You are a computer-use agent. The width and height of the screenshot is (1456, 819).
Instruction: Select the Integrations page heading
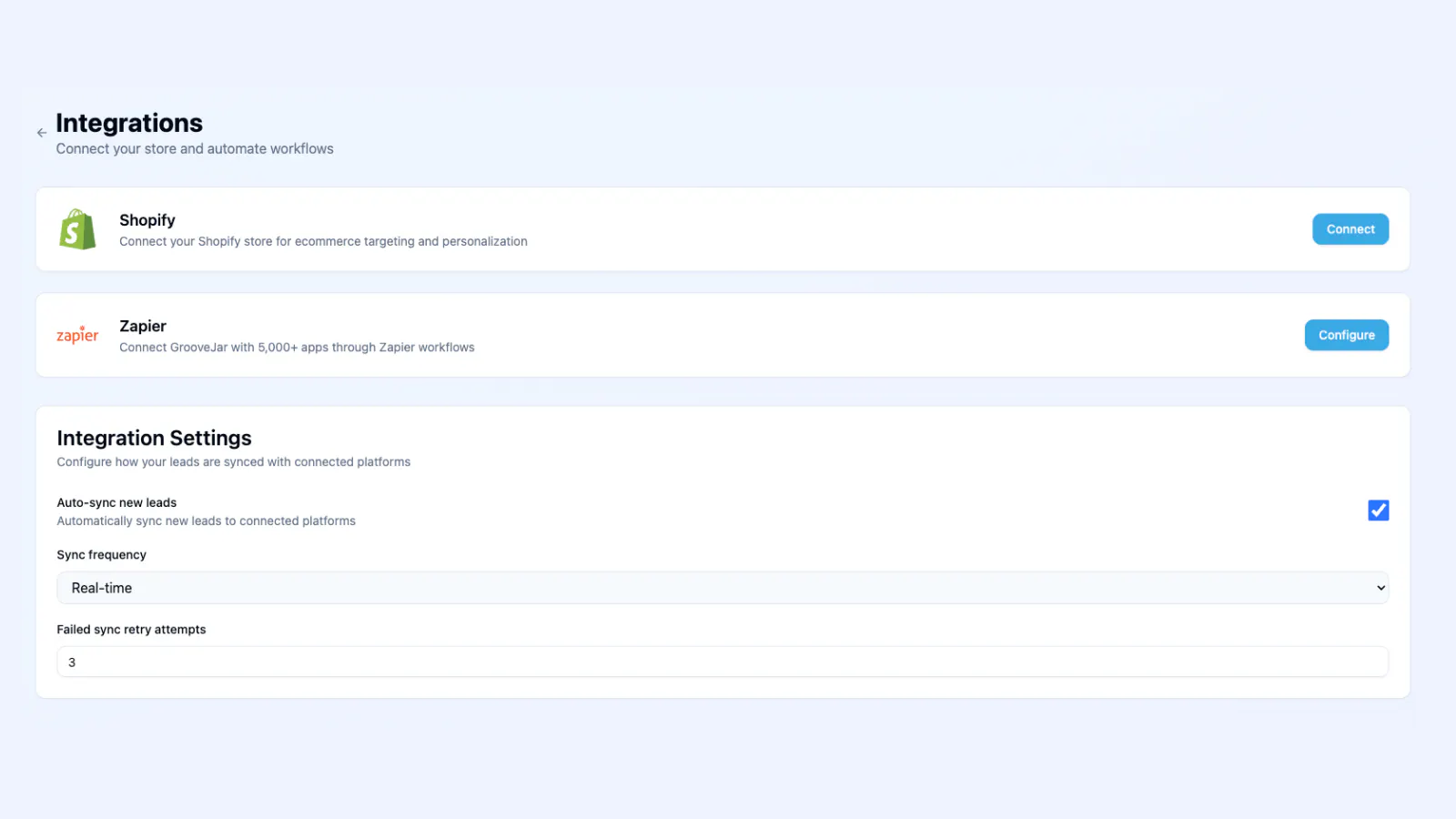[129, 123]
